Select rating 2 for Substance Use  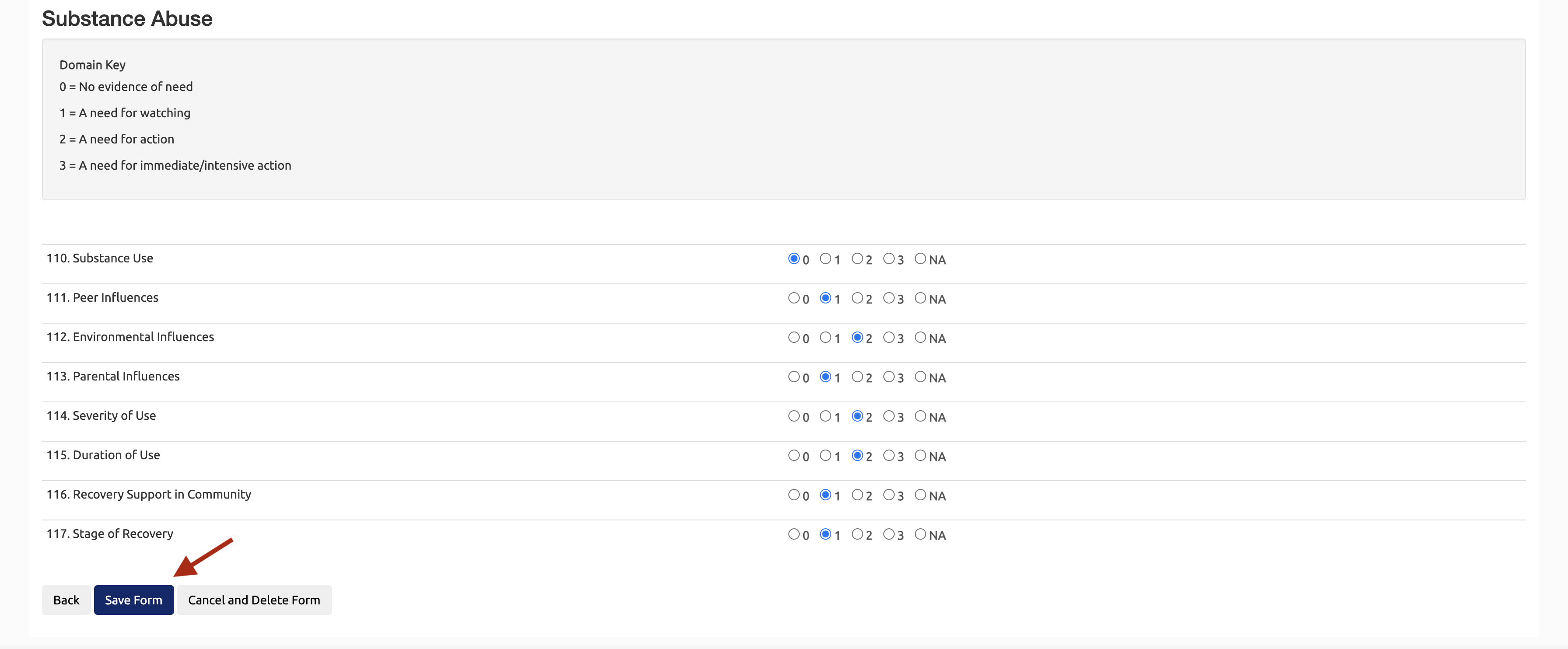[x=857, y=258]
